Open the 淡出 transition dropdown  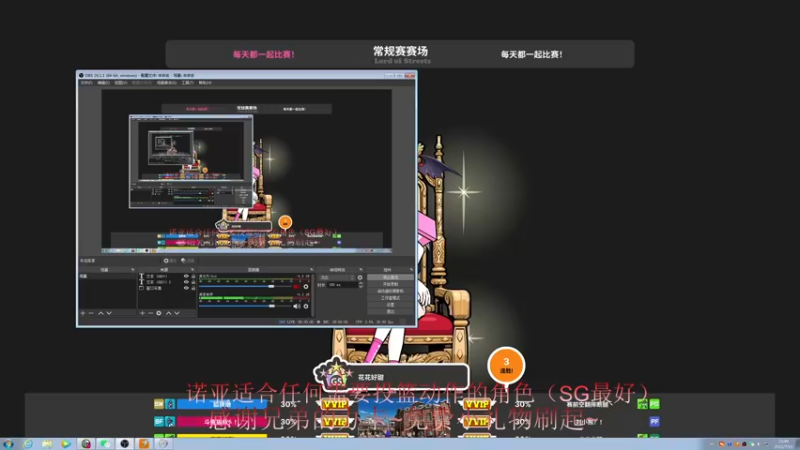(x=337, y=277)
